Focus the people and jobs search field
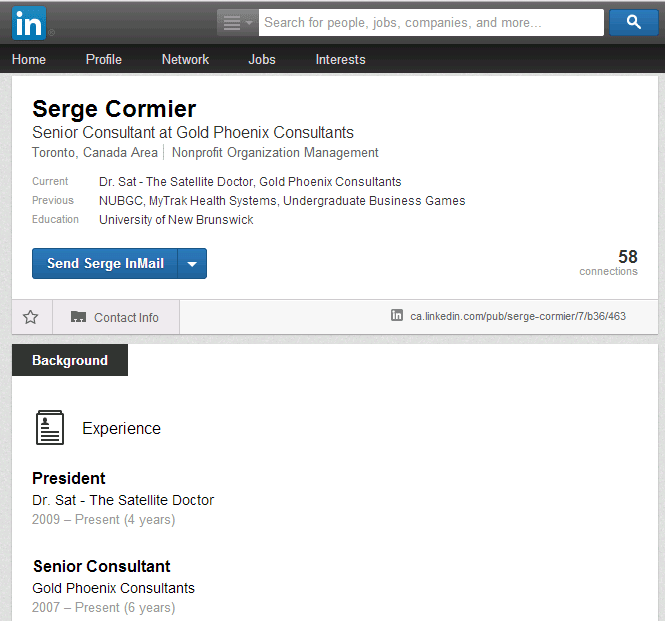 tap(430, 22)
